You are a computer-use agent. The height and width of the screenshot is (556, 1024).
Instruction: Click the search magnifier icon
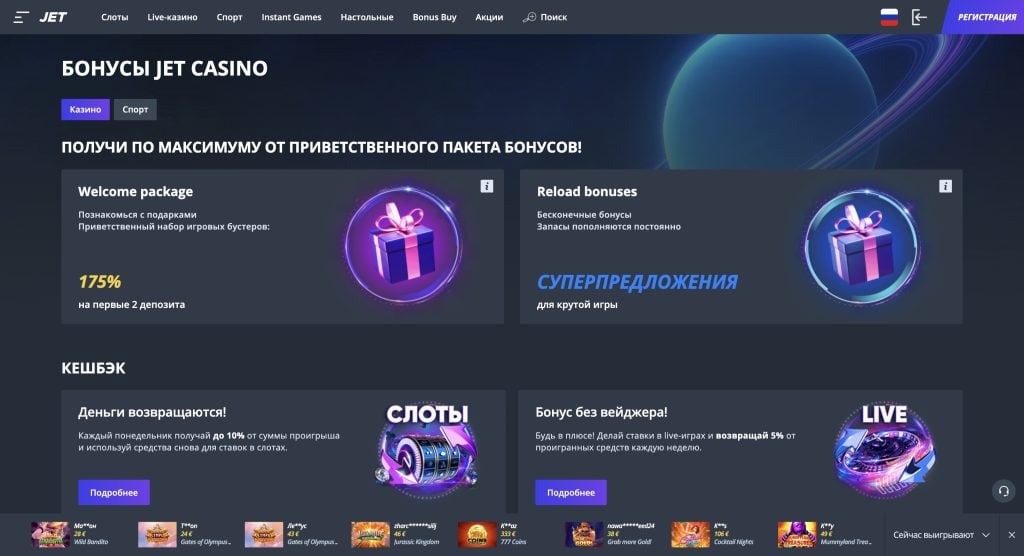pyautogui.click(x=529, y=17)
